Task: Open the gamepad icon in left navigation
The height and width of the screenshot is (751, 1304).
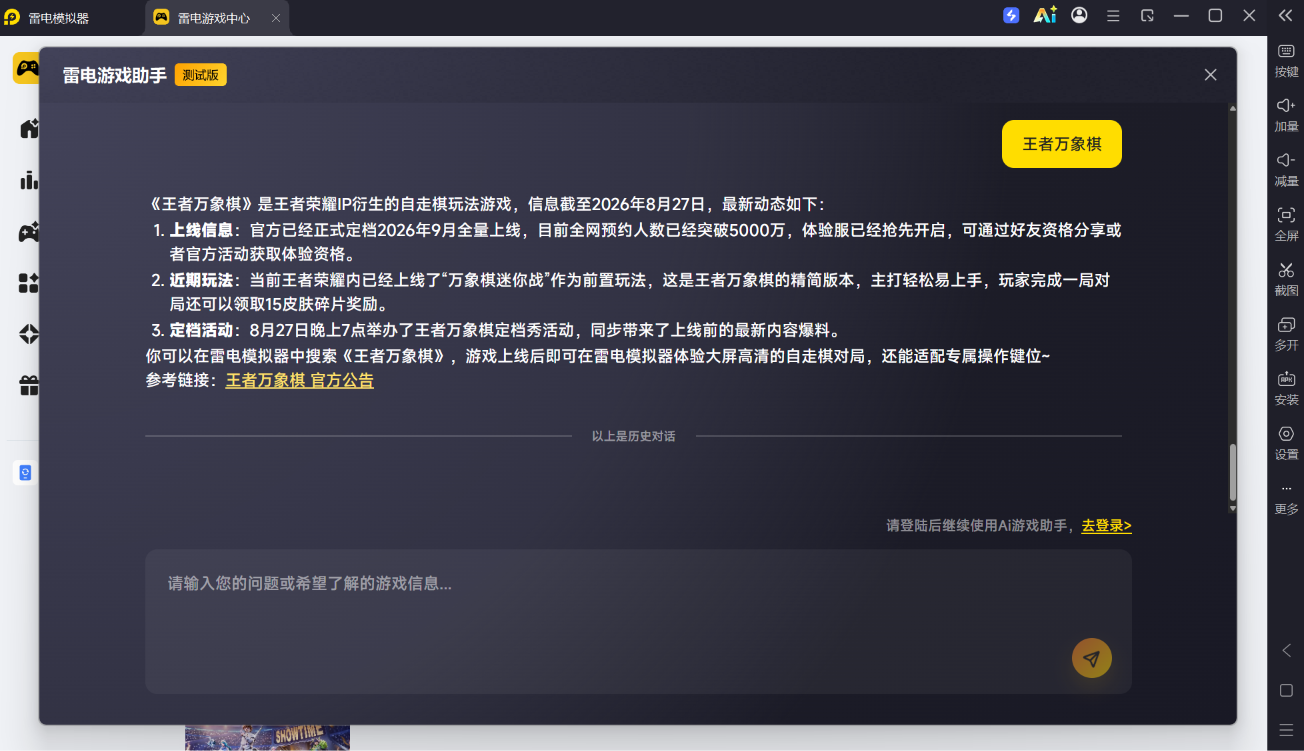Action: 29,232
